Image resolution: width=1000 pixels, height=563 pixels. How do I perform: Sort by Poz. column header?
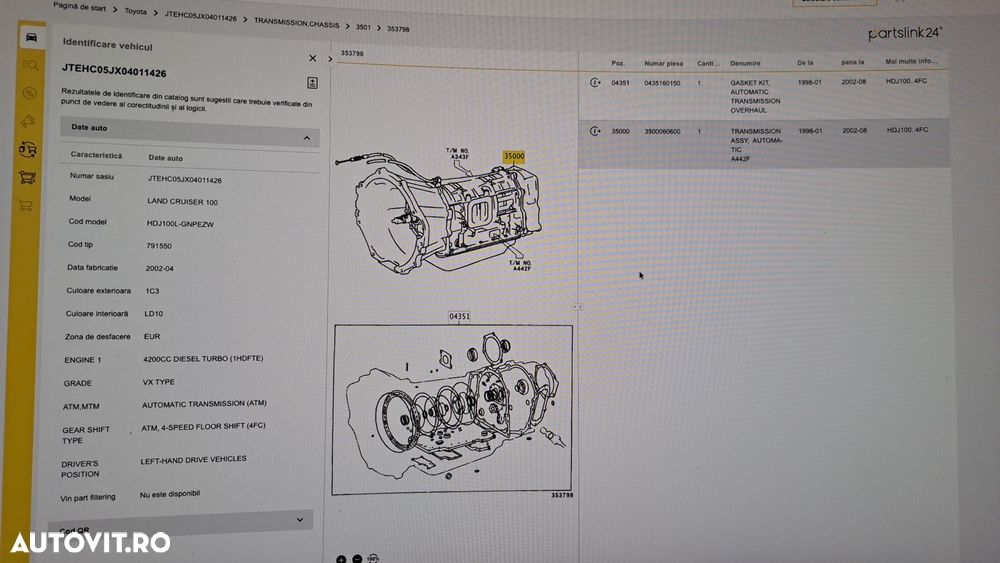click(617, 63)
